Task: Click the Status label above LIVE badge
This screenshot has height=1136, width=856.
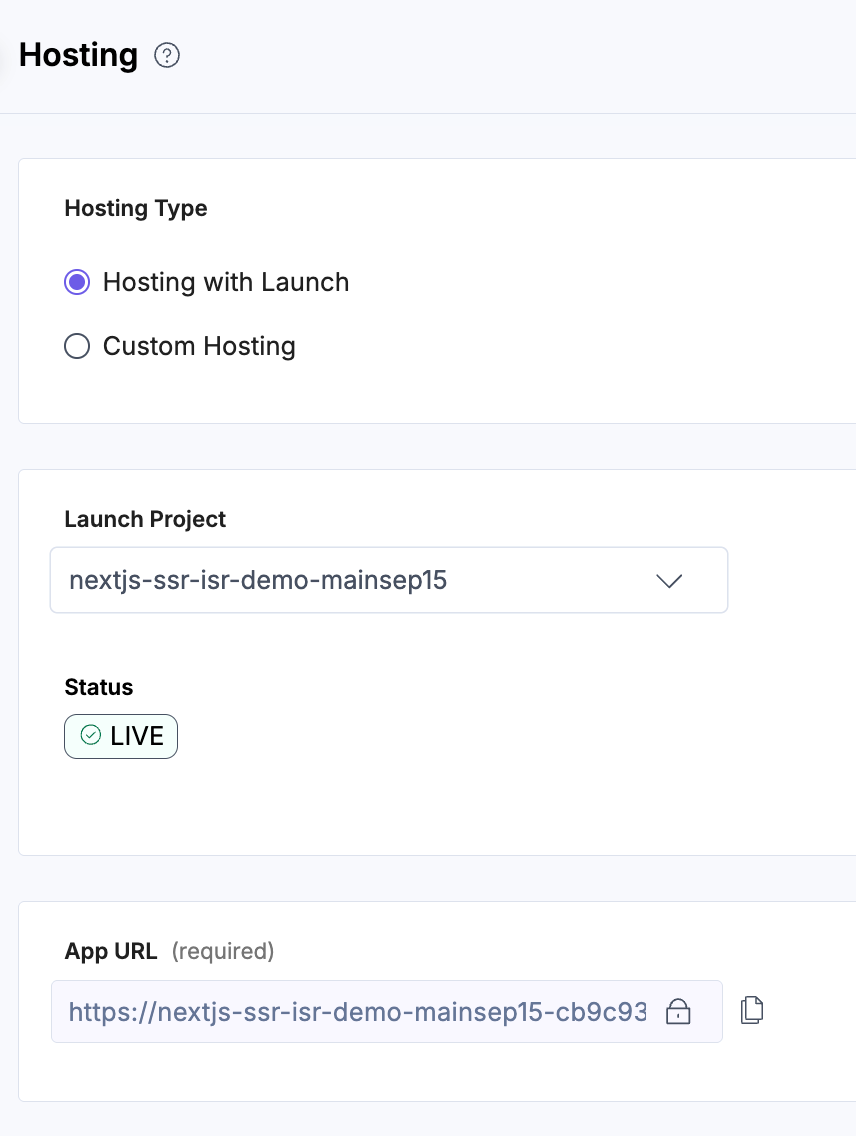Action: [98, 687]
